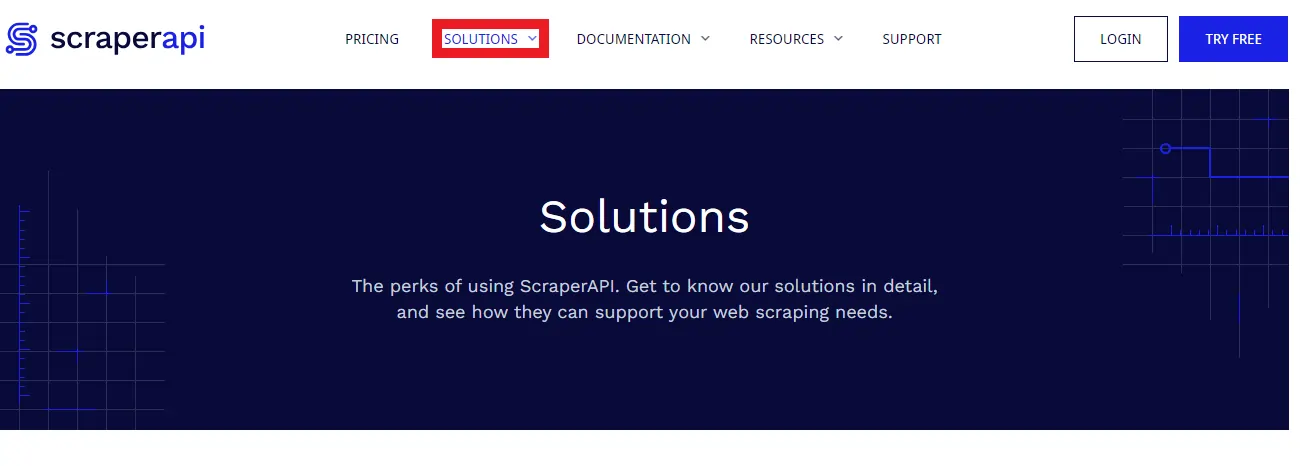This screenshot has height=466, width=1306.
Task: Expand the Documentation dropdown chevron
Action: pyautogui.click(x=705, y=39)
